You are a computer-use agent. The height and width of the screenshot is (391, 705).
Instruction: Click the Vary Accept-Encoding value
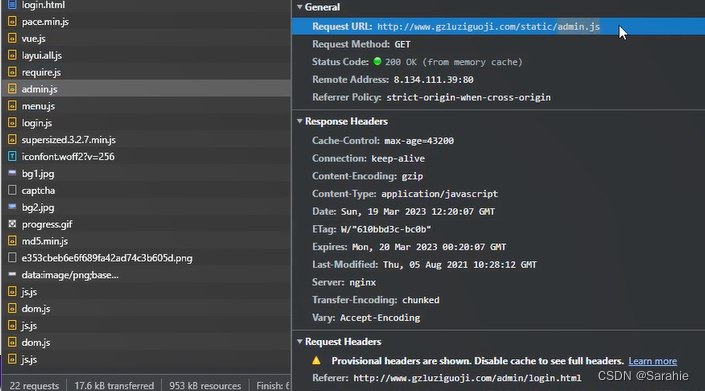pyautogui.click(x=380, y=318)
